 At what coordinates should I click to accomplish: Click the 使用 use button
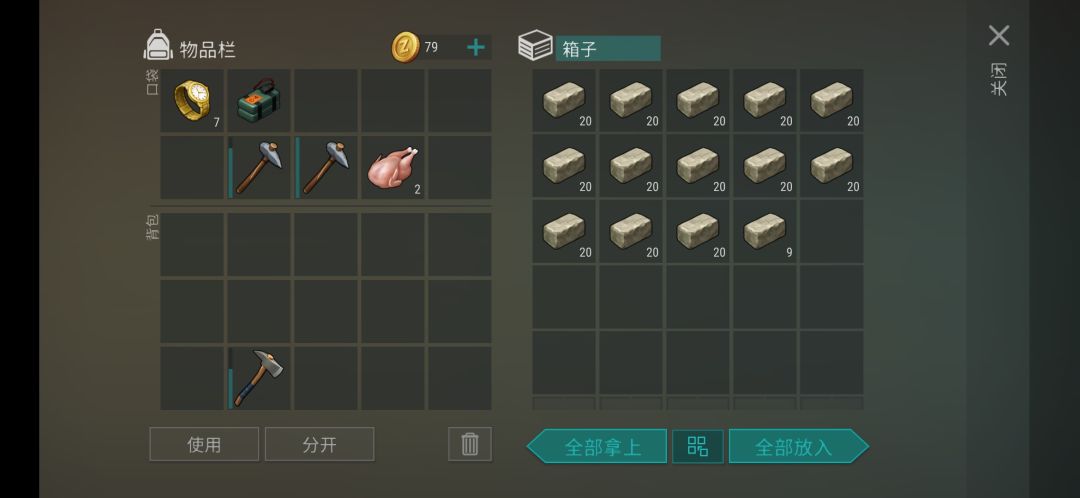click(x=204, y=444)
